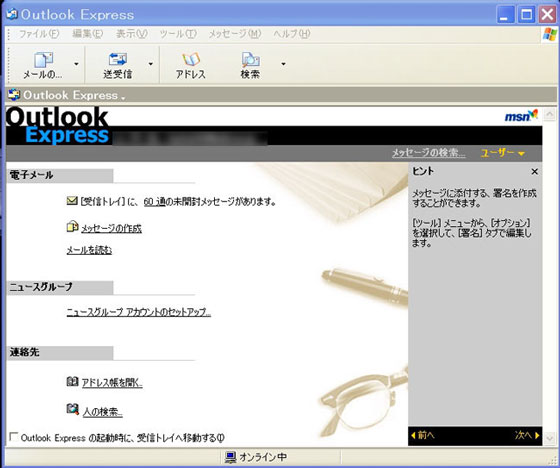Click the compose icon beside メッセージの作成
The height and width of the screenshot is (468, 560).
tap(72, 227)
